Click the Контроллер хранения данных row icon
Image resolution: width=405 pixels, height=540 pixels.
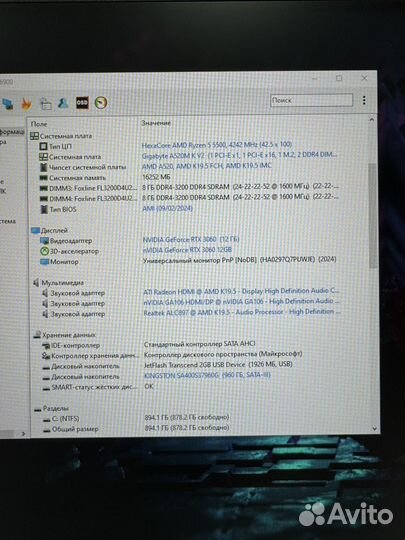pos(46,356)
